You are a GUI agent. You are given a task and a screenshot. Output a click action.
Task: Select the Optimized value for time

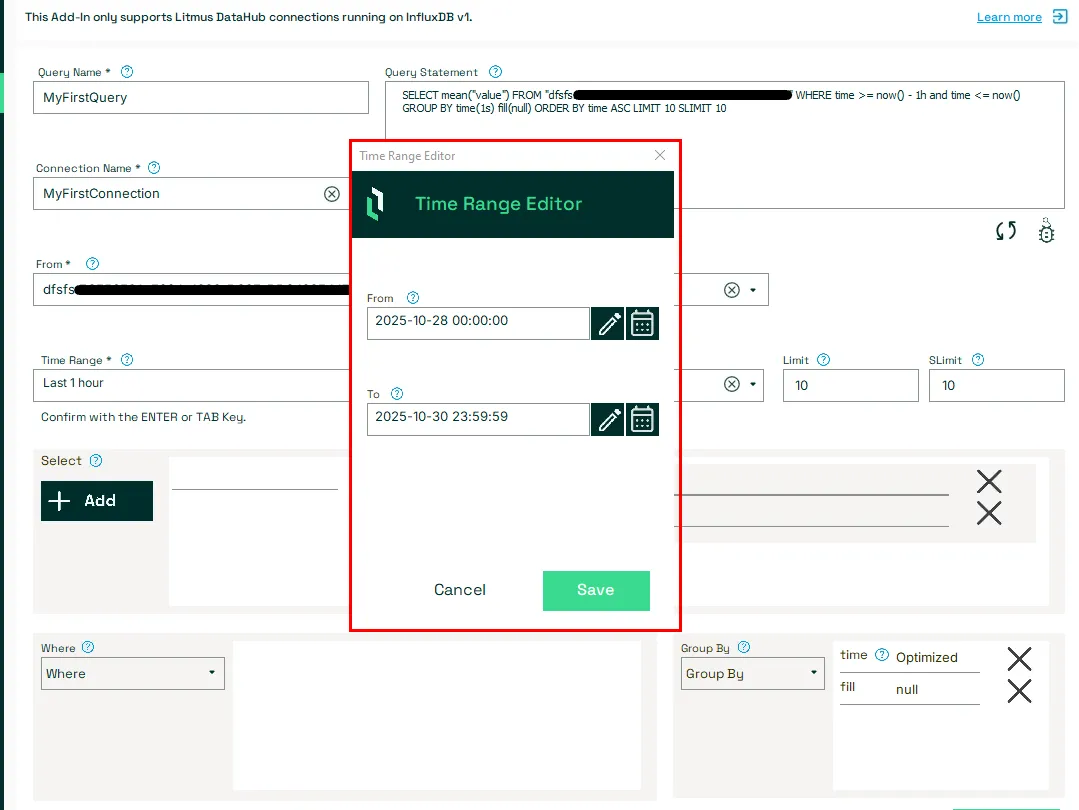click(927, 657)
